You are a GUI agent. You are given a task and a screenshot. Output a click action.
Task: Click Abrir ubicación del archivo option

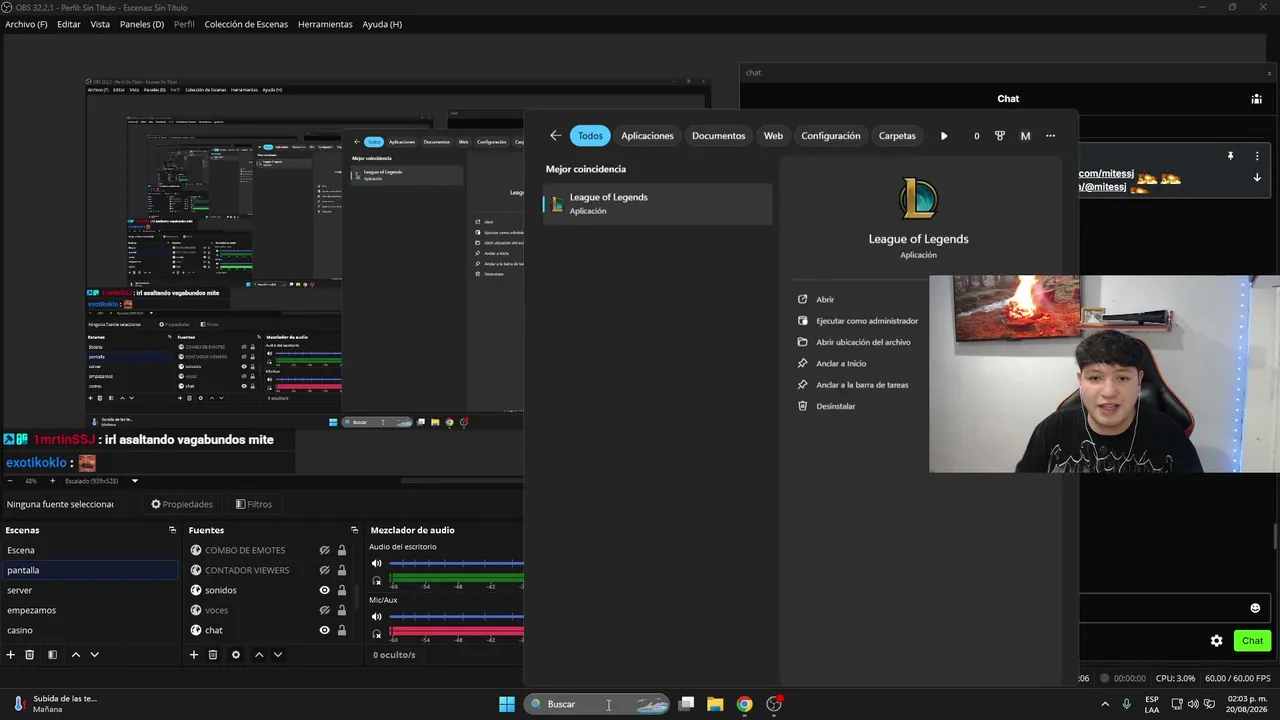click(854, 342)
